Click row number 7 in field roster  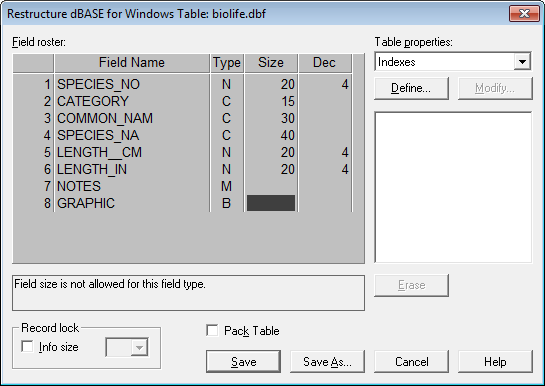pyautogui.click(x=47, y=186)
